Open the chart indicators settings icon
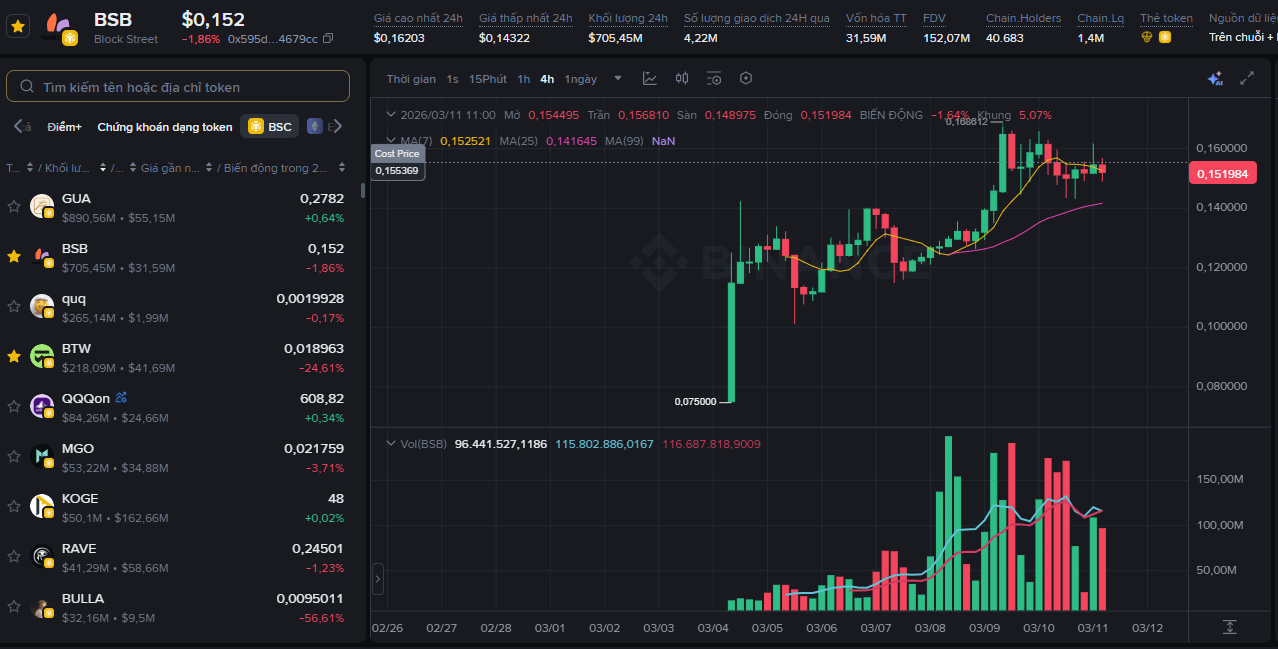Screen dimensions: 1278x649 pyautogui.click(x=714, y=79)
